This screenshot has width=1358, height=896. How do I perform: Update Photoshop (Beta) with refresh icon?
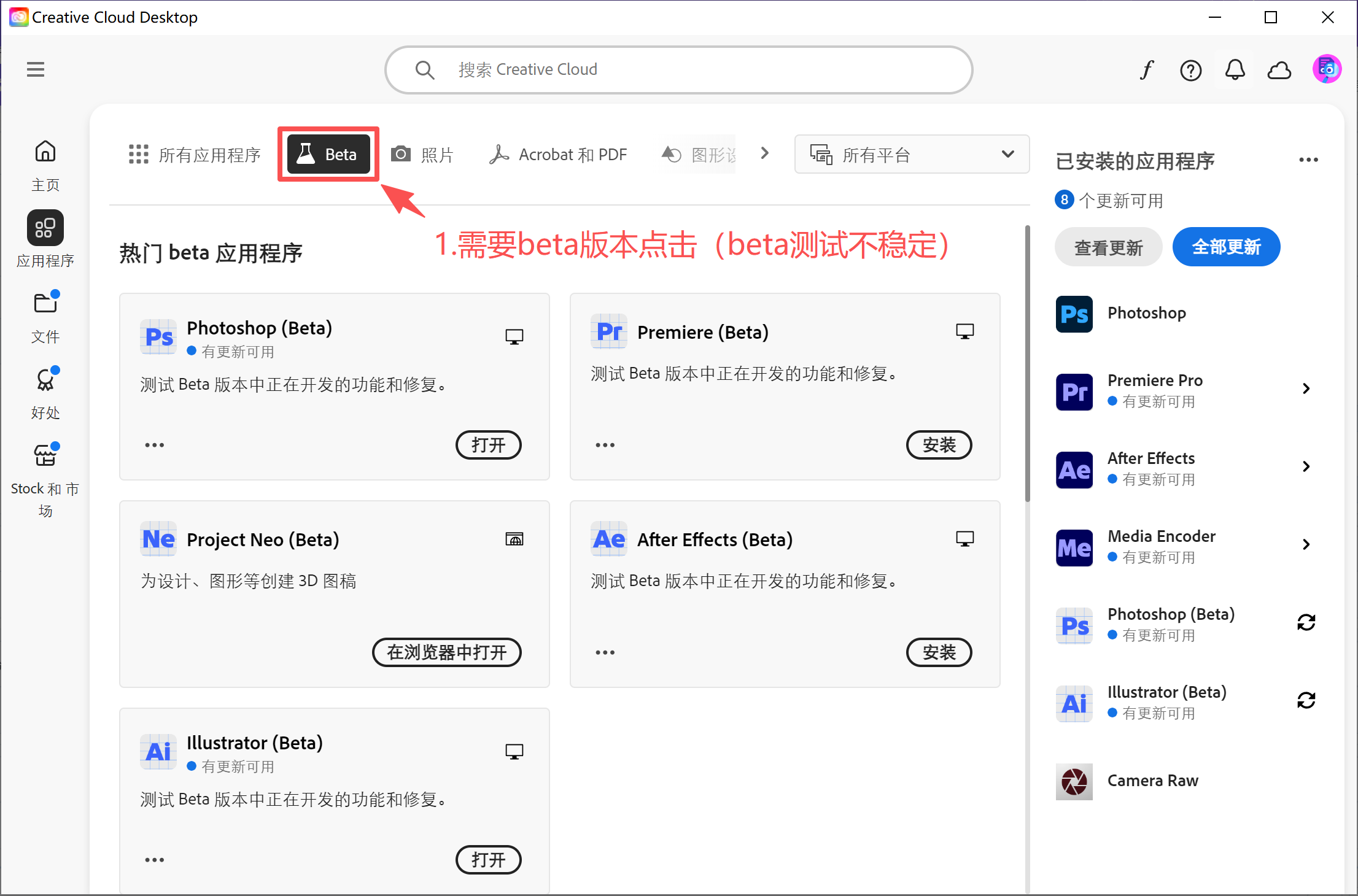[1306, 622]
